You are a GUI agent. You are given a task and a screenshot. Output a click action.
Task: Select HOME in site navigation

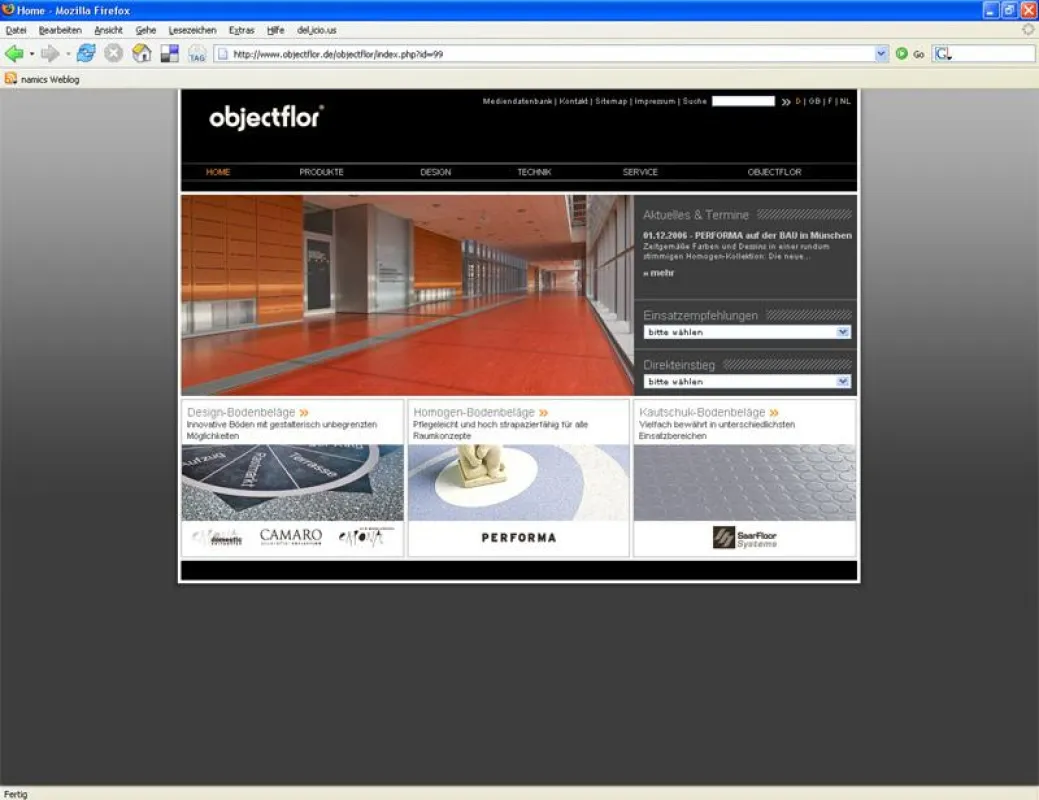(218, 172)
